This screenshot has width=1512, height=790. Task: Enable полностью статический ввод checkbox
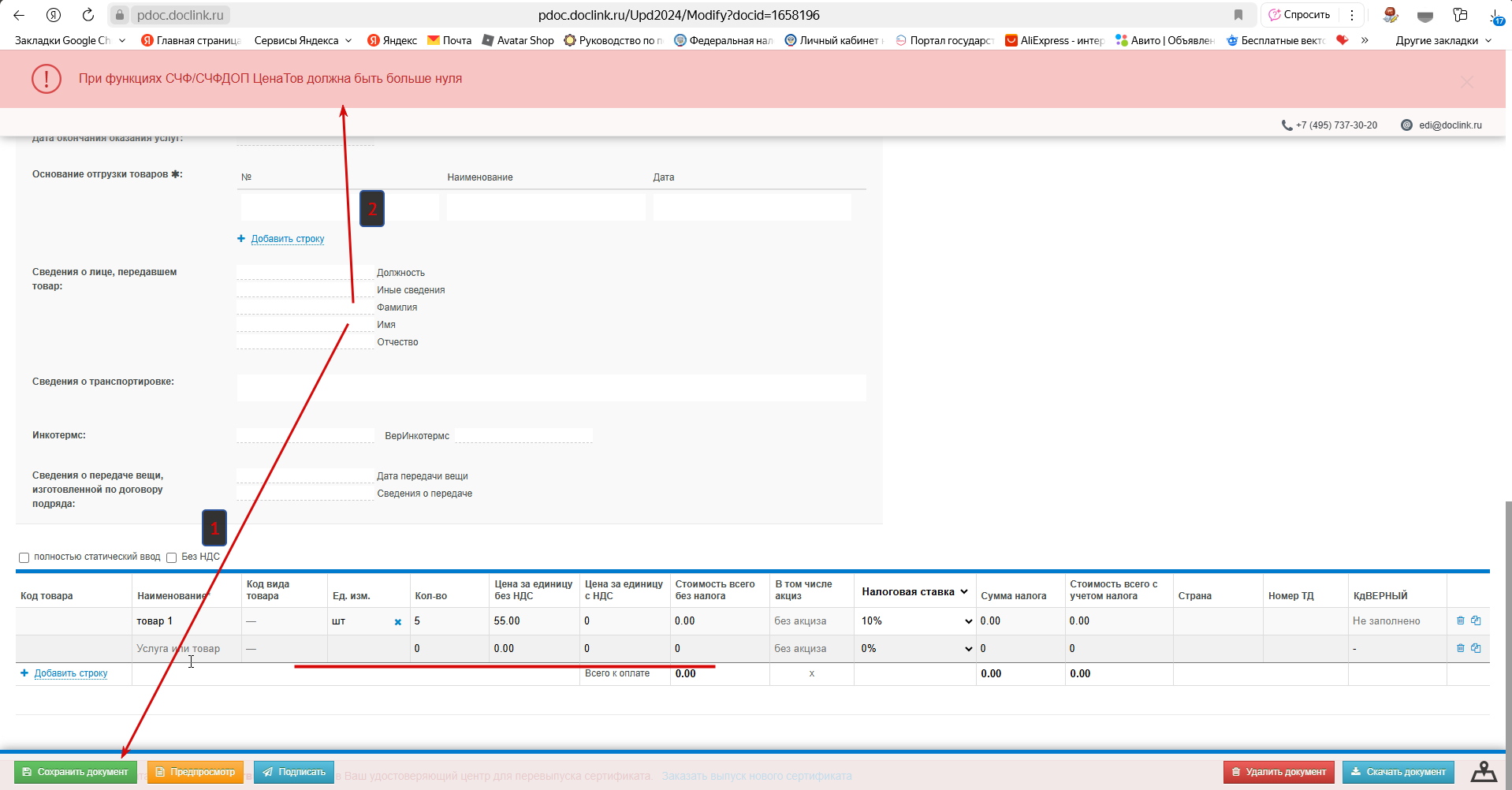(24, 557)
